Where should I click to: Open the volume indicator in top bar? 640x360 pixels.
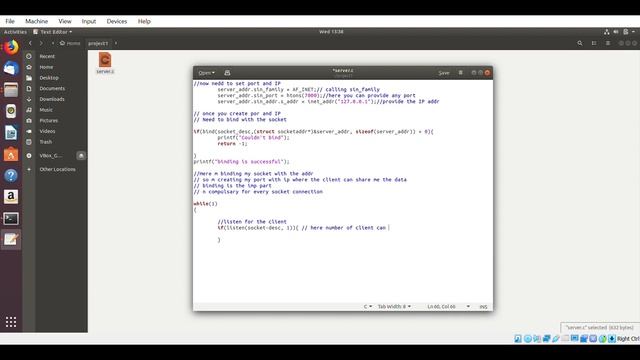pyautogui.click(x=616, y=31)
